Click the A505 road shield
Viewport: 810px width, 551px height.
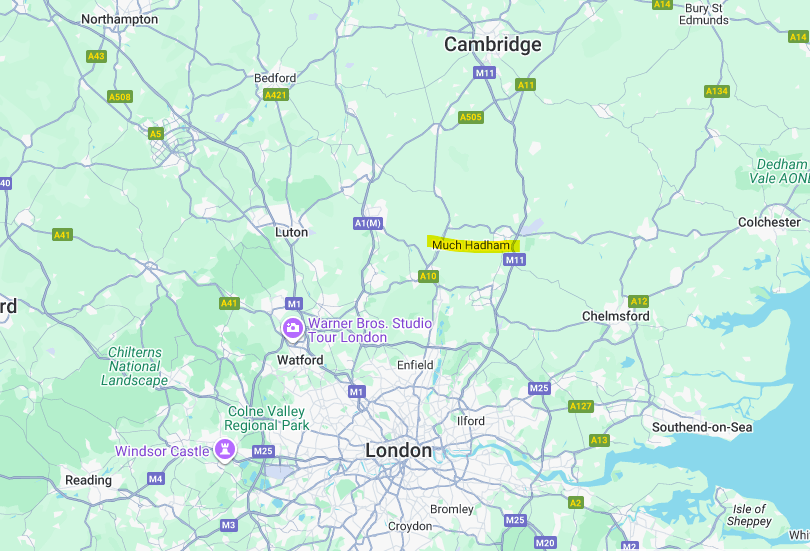tap(471, 117)
